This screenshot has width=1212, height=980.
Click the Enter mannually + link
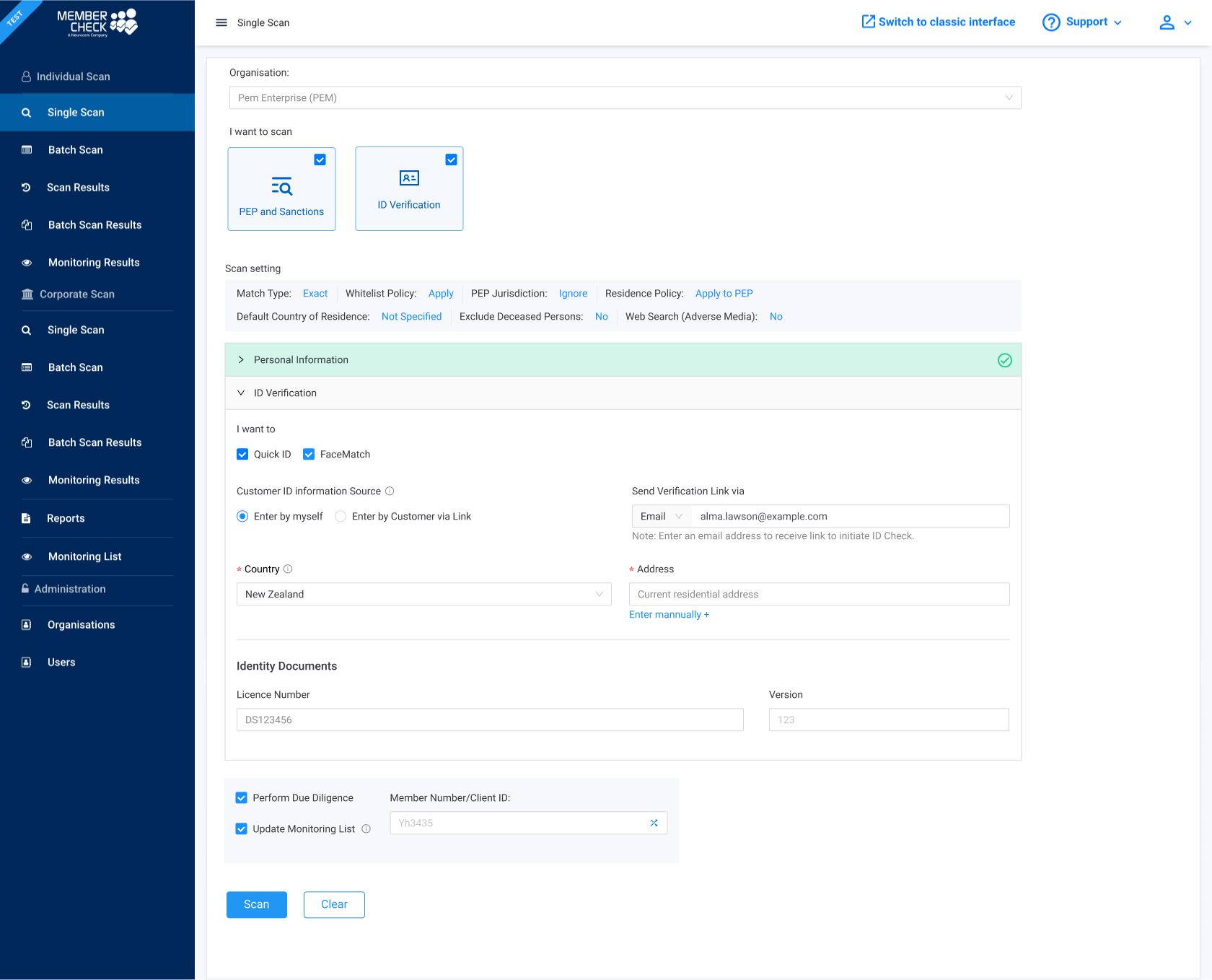click(x=669, y=615)
